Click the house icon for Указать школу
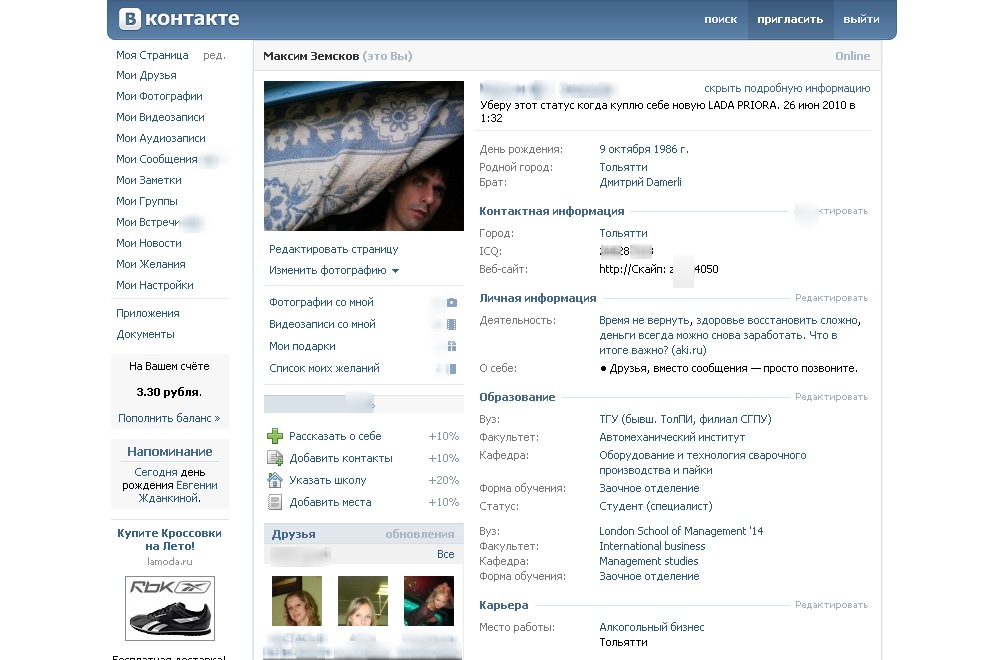 tap(275, 480)
